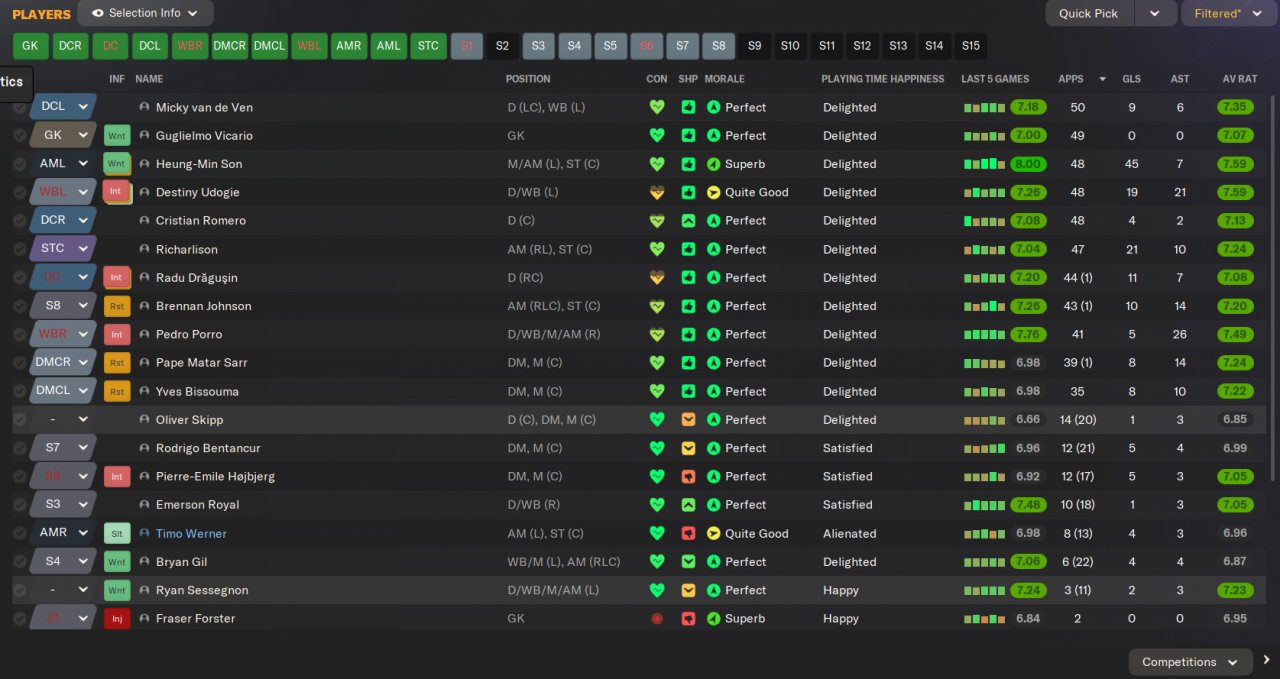Open Heung-Min Son's player name link
The height and width of the screenshot is (679, 1280).
point(199,164)
